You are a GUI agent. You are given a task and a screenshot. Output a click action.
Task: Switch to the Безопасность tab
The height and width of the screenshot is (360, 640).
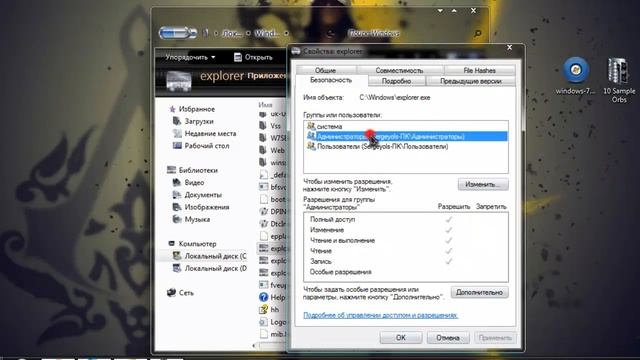pyautogui.click(x=331, y=80)
